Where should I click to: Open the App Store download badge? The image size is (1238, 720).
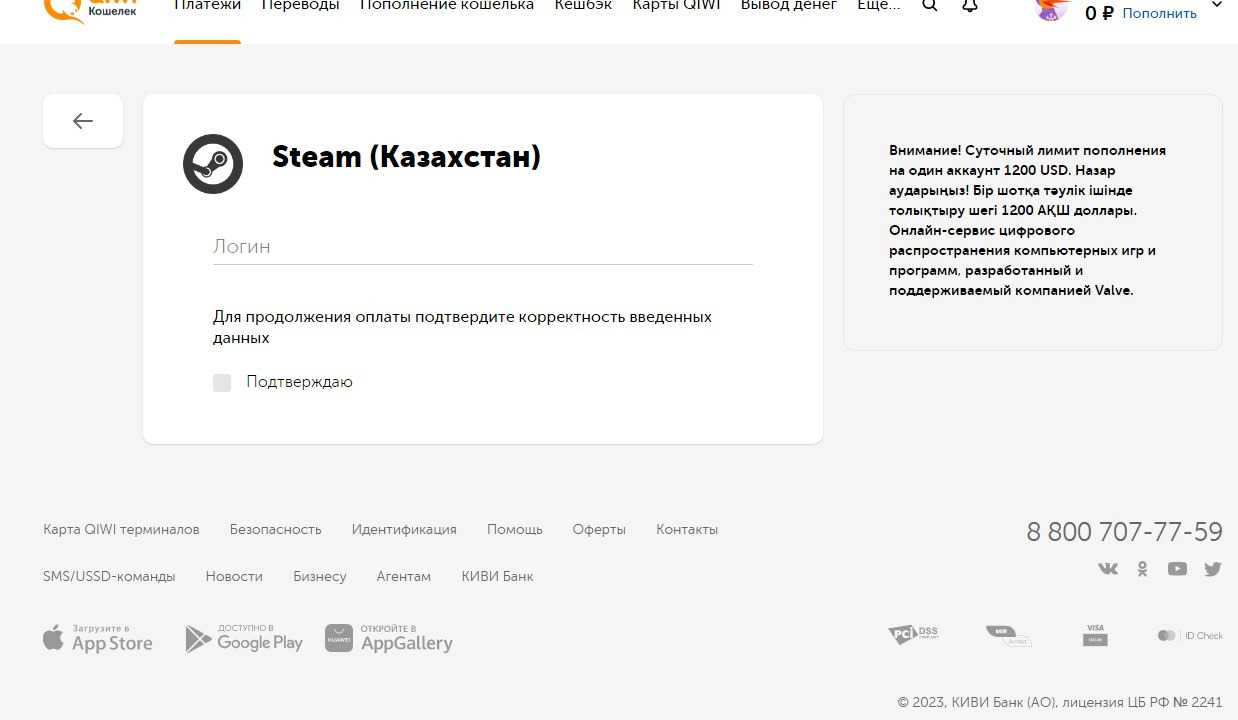tap(98, 638)
